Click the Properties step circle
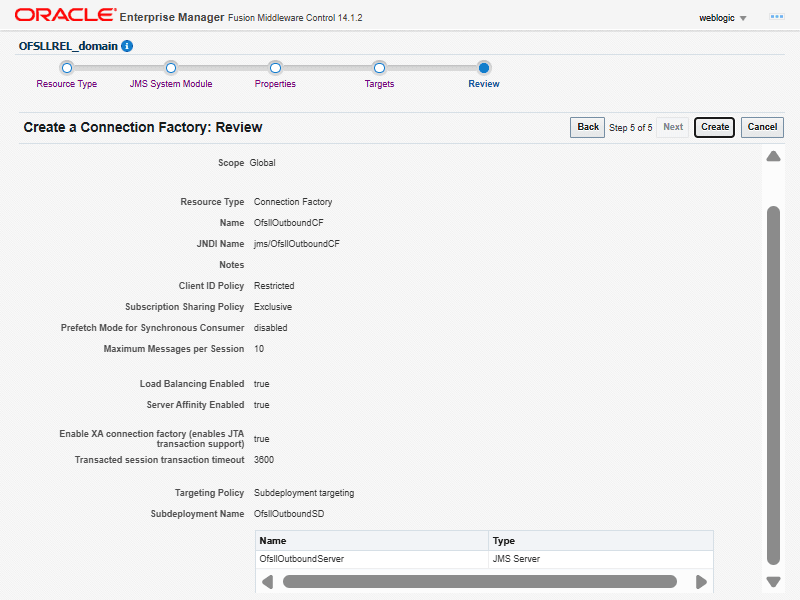This screenshot has height=600, width=800. coord(276,68)
